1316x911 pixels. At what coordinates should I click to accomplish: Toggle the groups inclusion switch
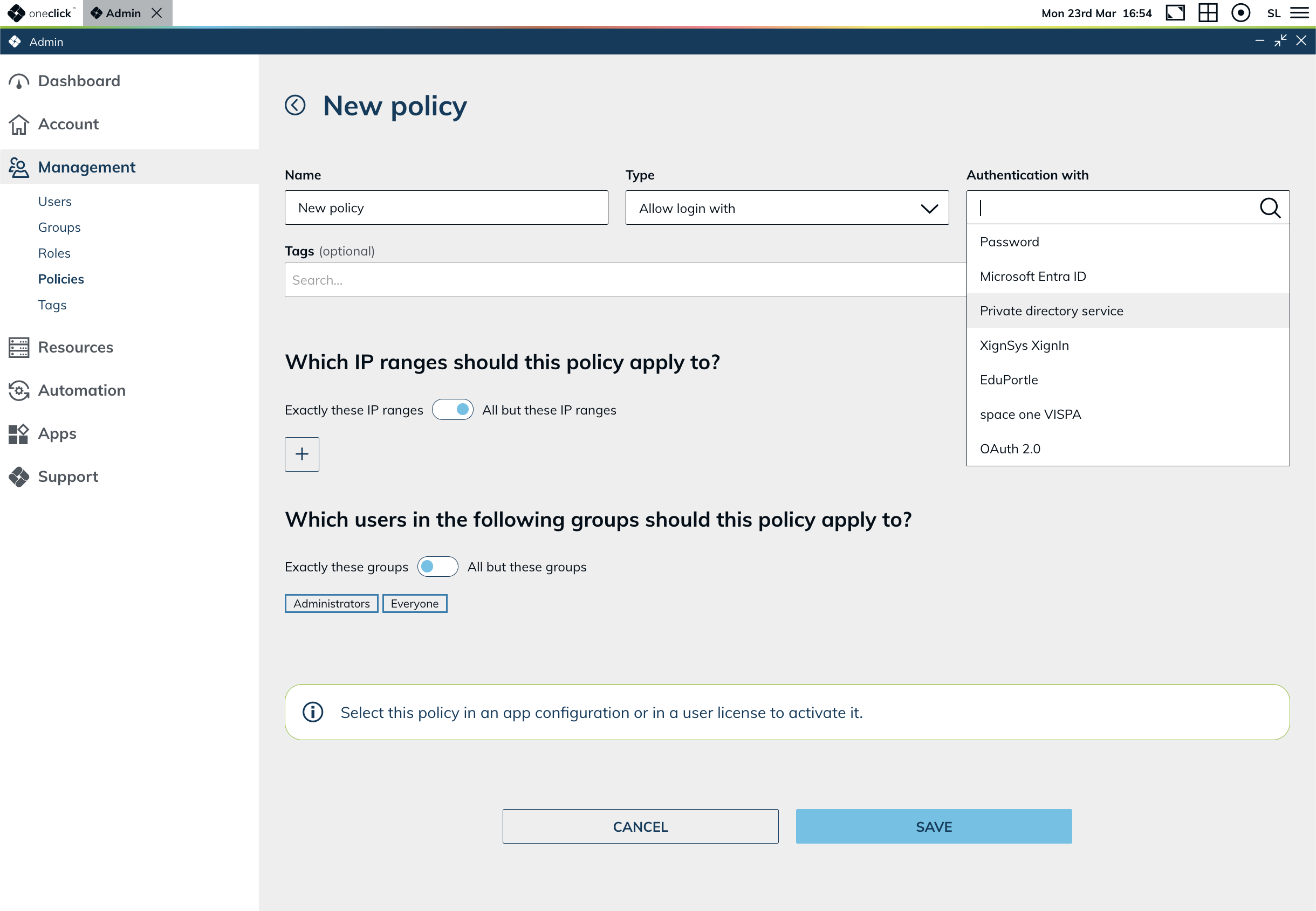coord(437,567)
